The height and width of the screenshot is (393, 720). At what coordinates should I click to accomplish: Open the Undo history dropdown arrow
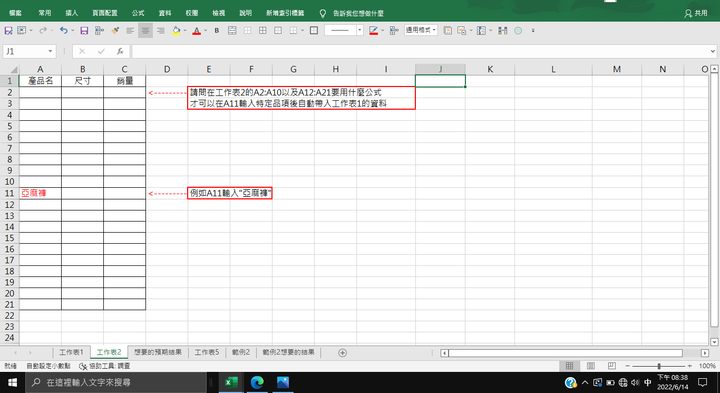coord(73,31)
